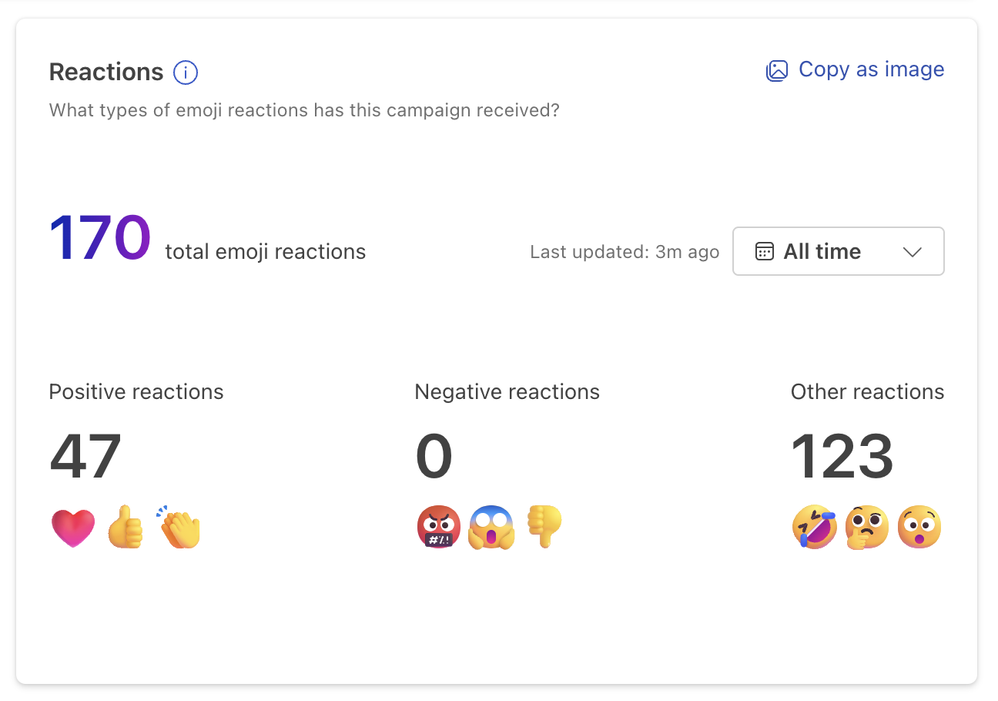Click the thinking face emoji
This screenshot has width=998, height=701.
click(x=867, y=527)
